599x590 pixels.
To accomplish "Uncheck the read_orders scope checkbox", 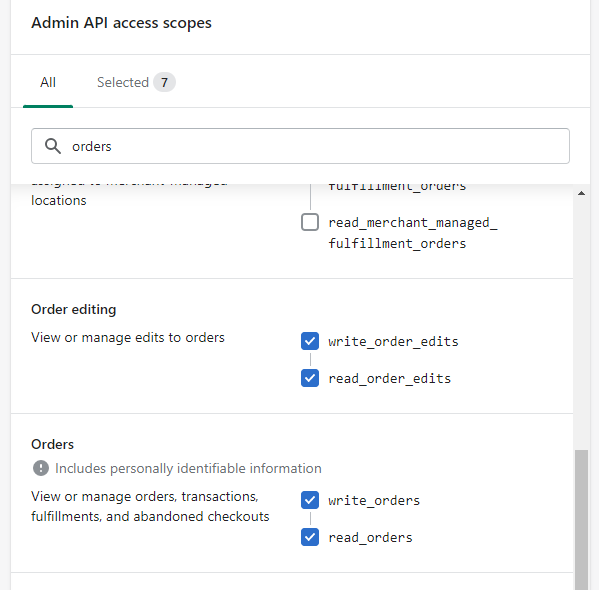I will [x=310, y=537].
